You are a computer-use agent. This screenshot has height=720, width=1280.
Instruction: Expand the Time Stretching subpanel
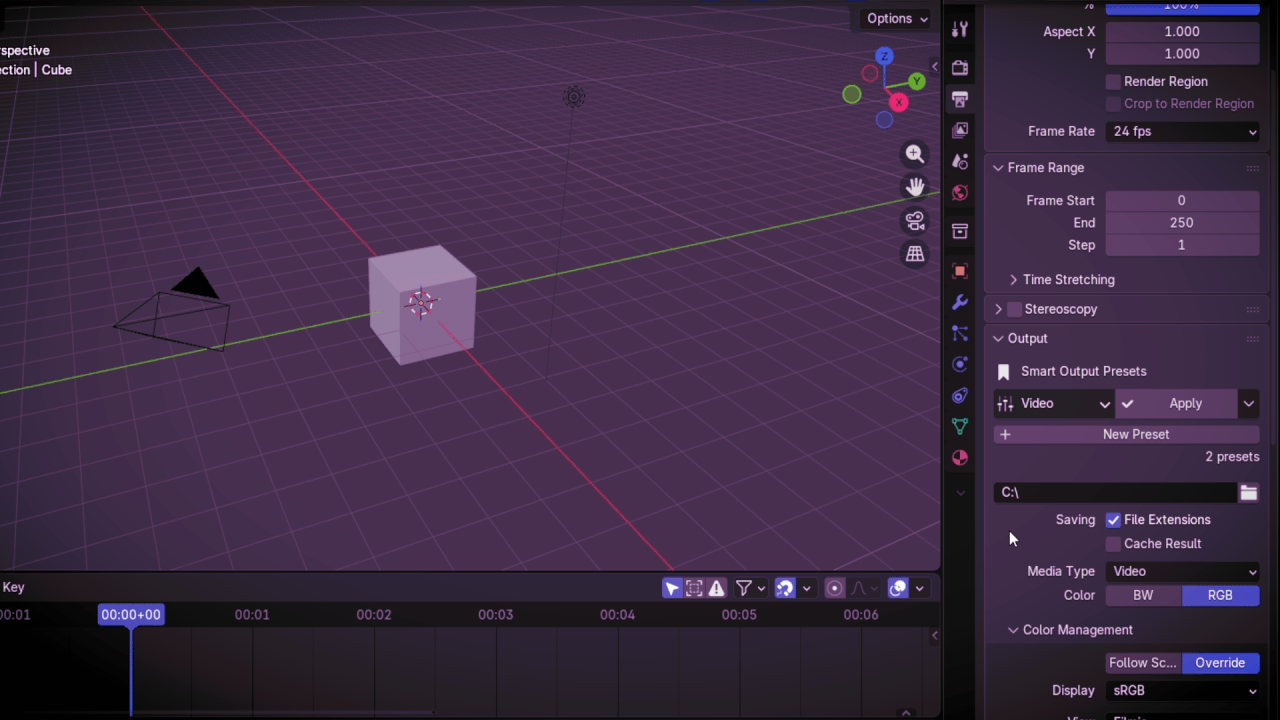click(1013, 280)
